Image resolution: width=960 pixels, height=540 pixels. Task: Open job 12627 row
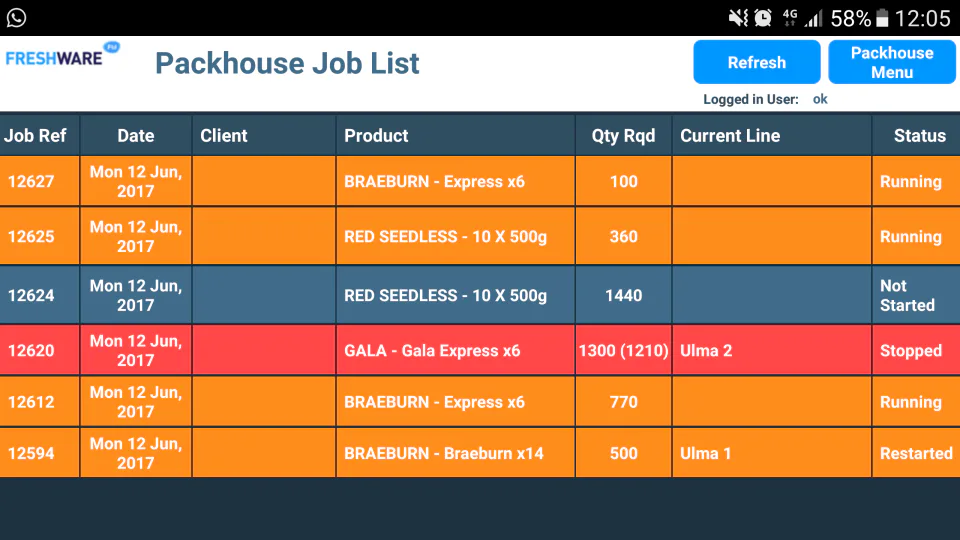pyautogui.click(x=480, y=181)
